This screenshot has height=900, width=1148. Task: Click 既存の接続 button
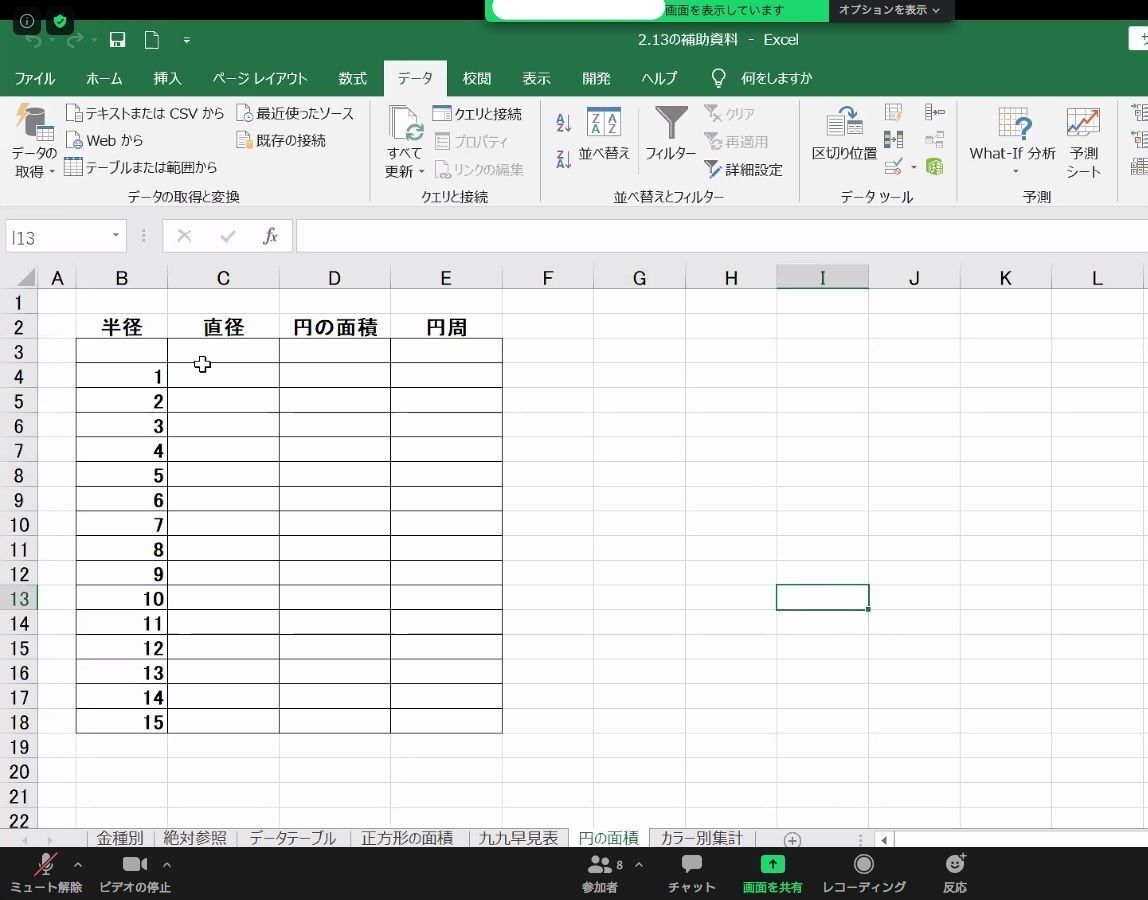[281, 140]
